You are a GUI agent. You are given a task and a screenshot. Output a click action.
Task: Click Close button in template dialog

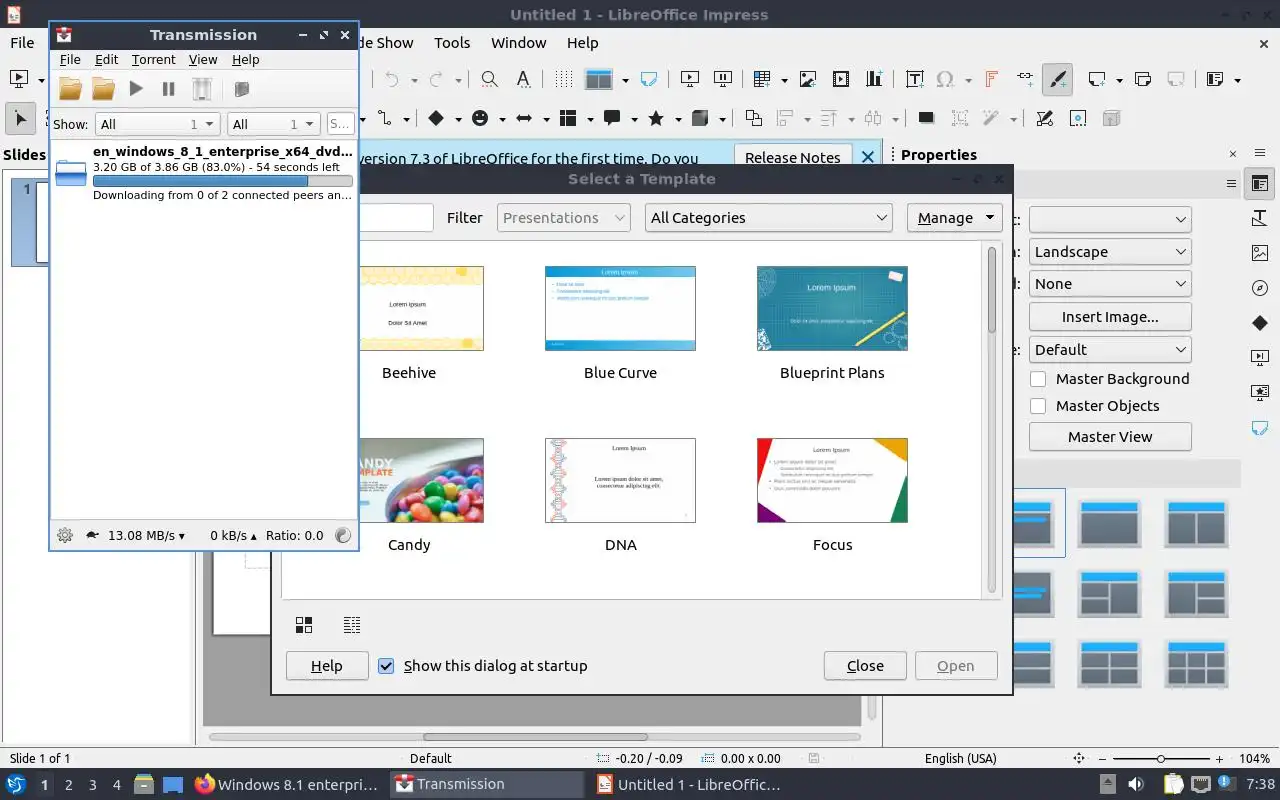tap(865, 666)
